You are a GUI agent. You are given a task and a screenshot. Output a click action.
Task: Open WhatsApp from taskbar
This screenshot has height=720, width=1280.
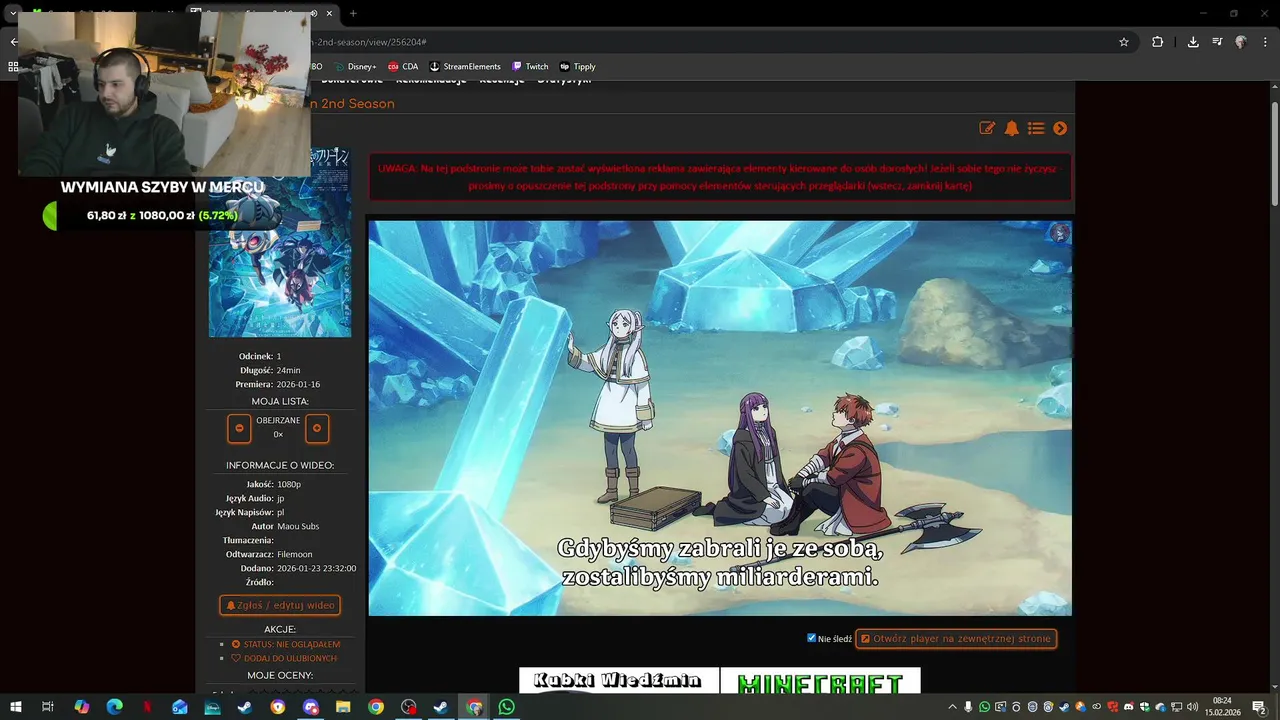(x=507, y=707)
